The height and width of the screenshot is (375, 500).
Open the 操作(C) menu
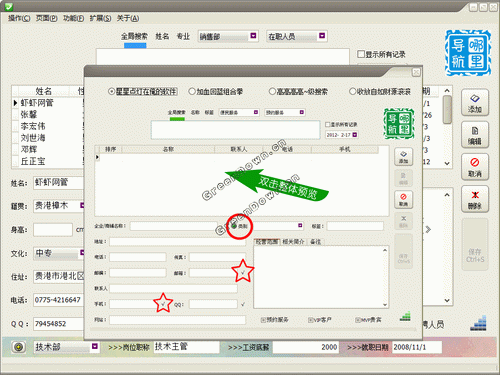point(19,18)
